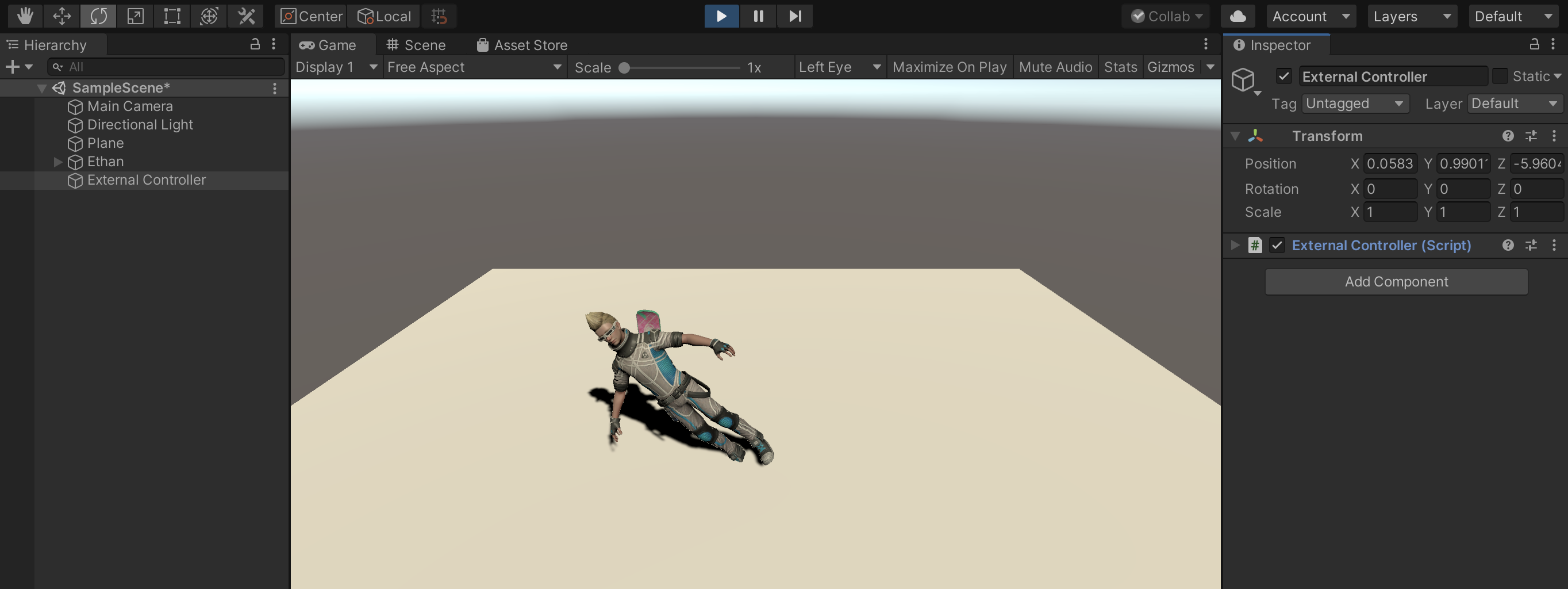The width and height of the screenshot is (1568, 589).
Task: Open the Free Aspect dropdown
Action: [x=474, y=67]
